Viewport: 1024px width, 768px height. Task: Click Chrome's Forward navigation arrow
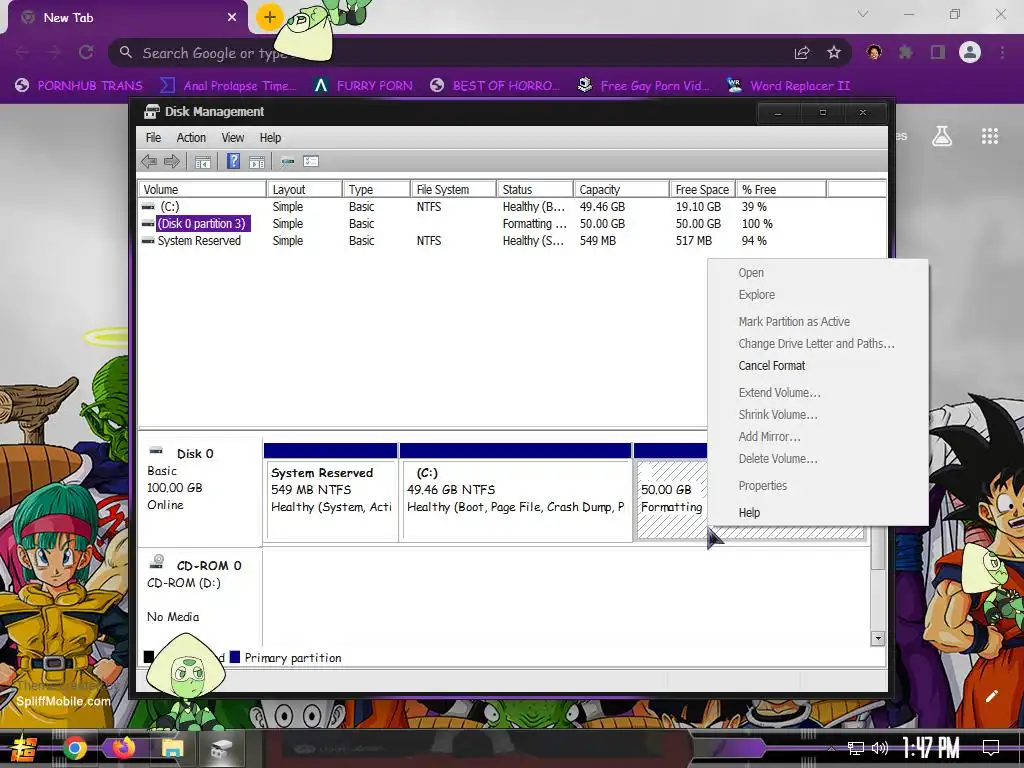click(54, 52)
